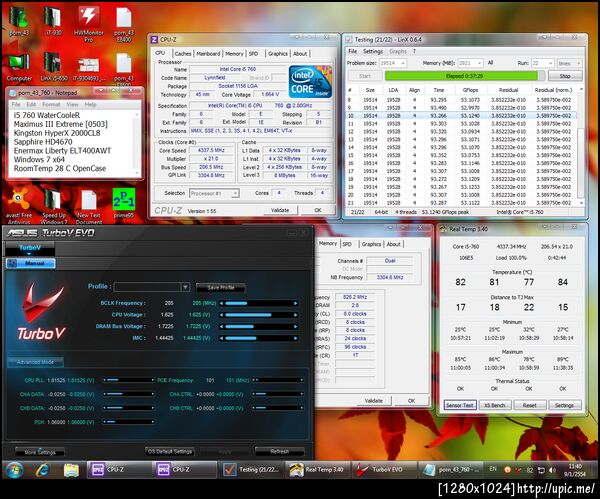Adjust IMC voltage slider in TurboV

point(259,338)
